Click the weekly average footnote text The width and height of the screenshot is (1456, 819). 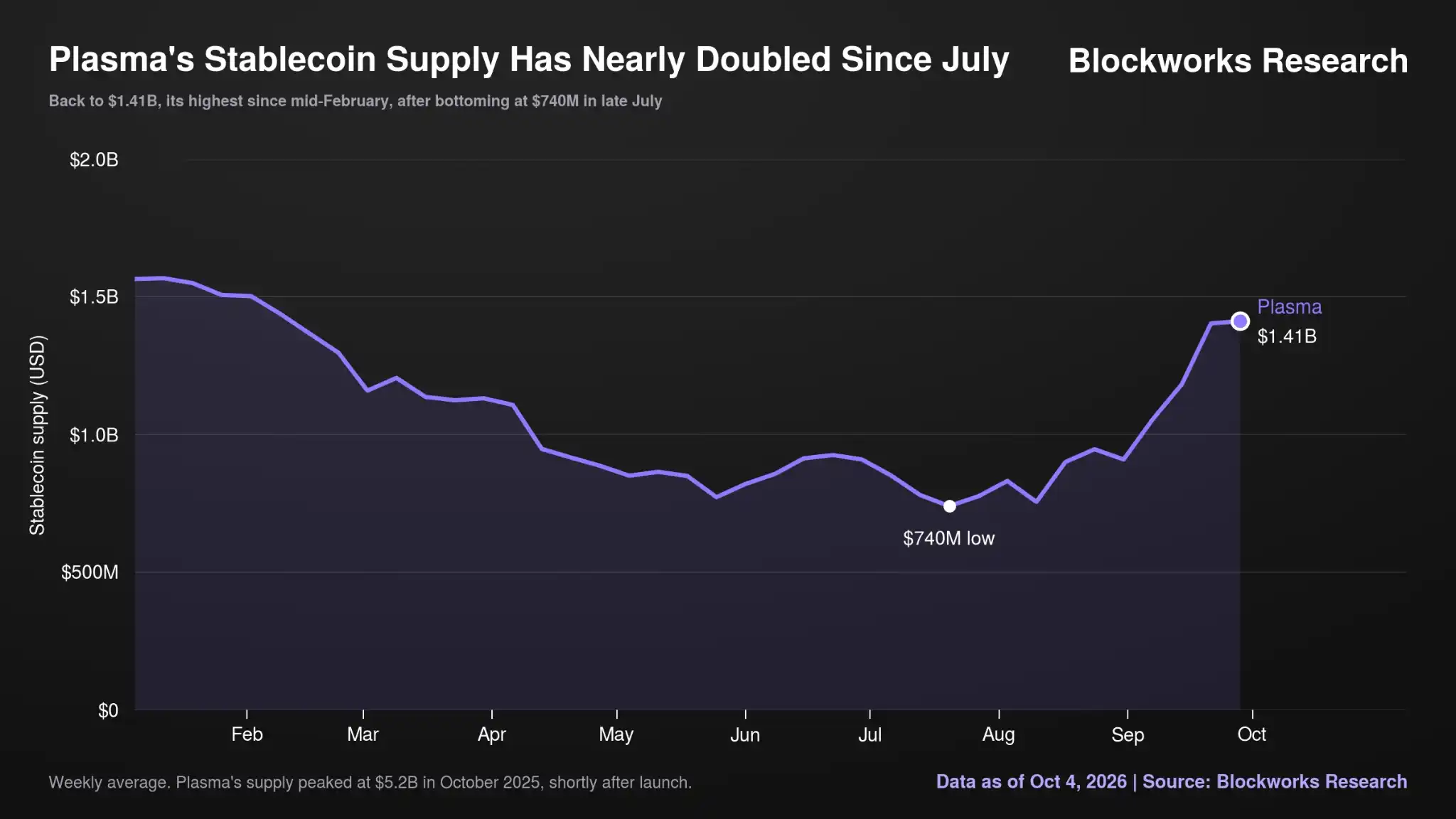tap(370, 782)
